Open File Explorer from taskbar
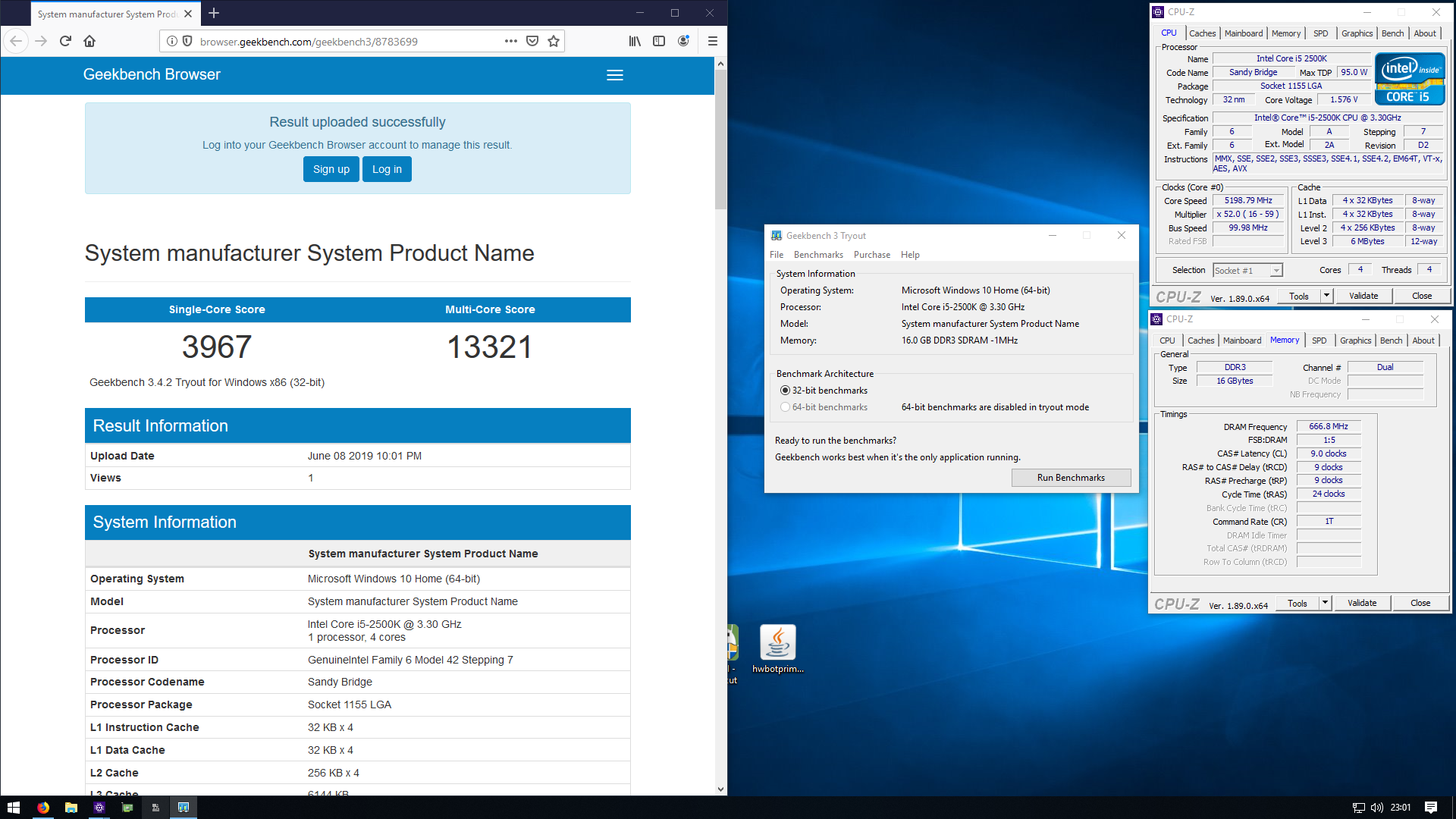The height and width of the screenshot is (819, 1456). click(71, 808)
